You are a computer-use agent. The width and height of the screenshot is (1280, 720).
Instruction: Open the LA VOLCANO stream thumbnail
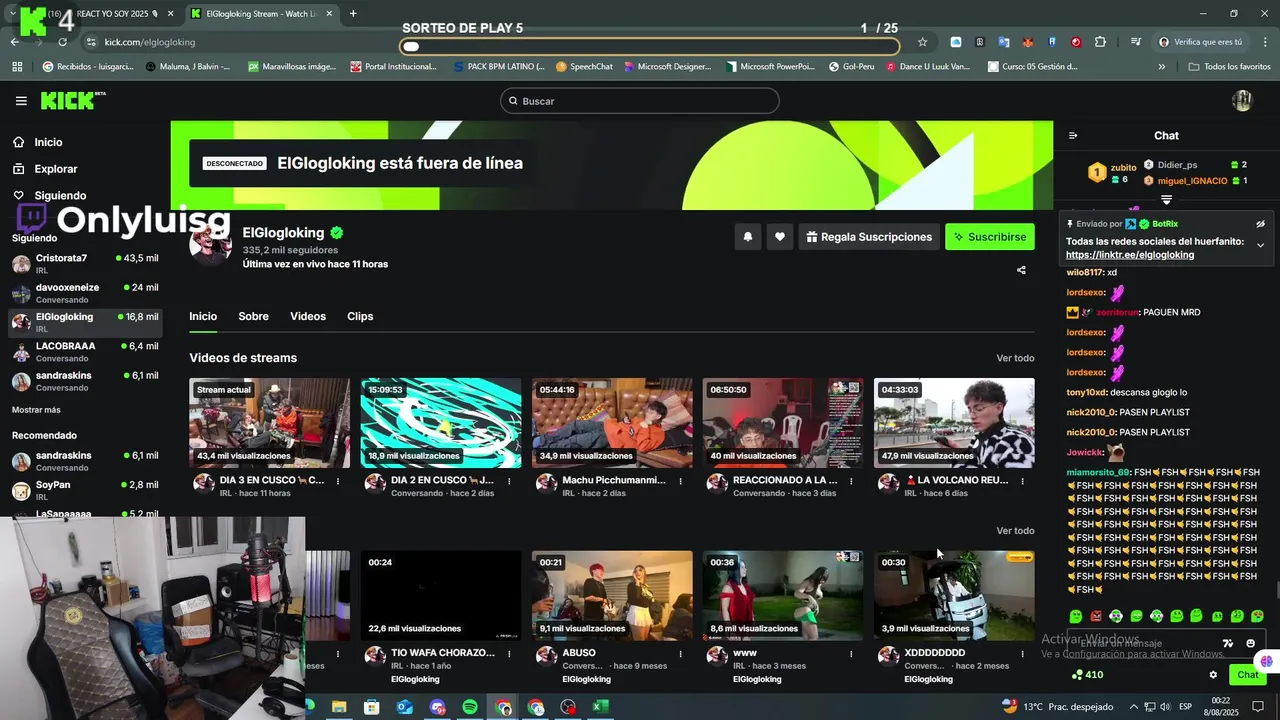(954, 423)
